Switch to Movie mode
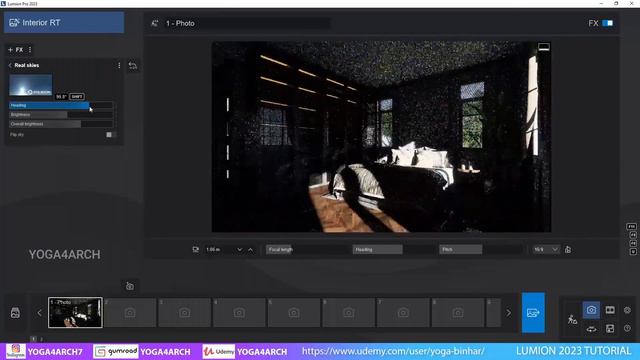The width and height of the screenshot is (640, 360). click(x=610, y=310)
